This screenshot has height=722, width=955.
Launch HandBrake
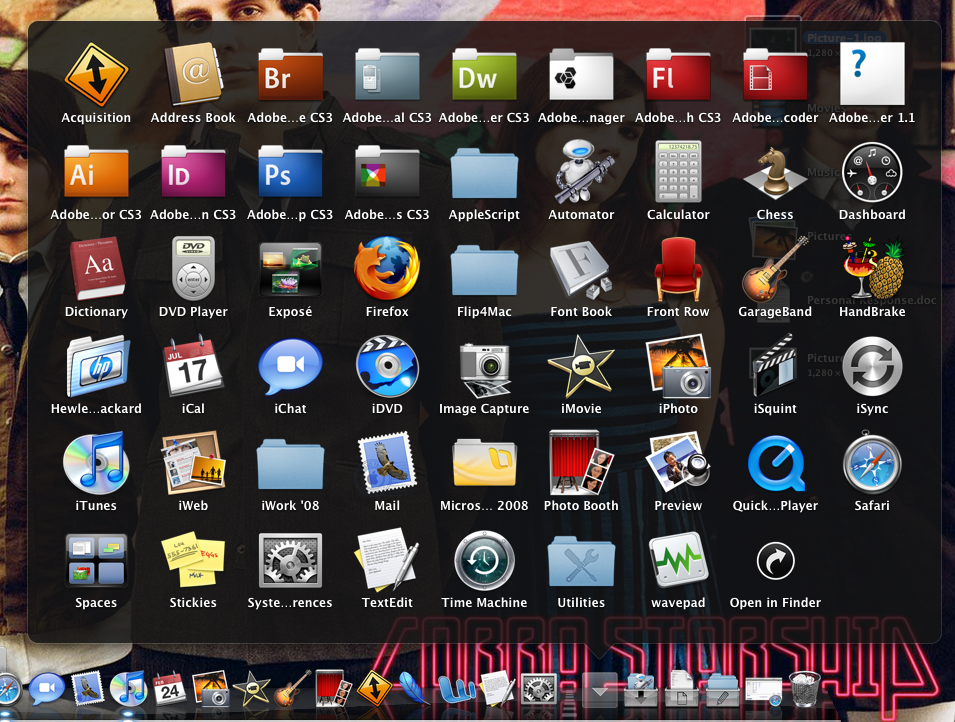coord(872,268)
